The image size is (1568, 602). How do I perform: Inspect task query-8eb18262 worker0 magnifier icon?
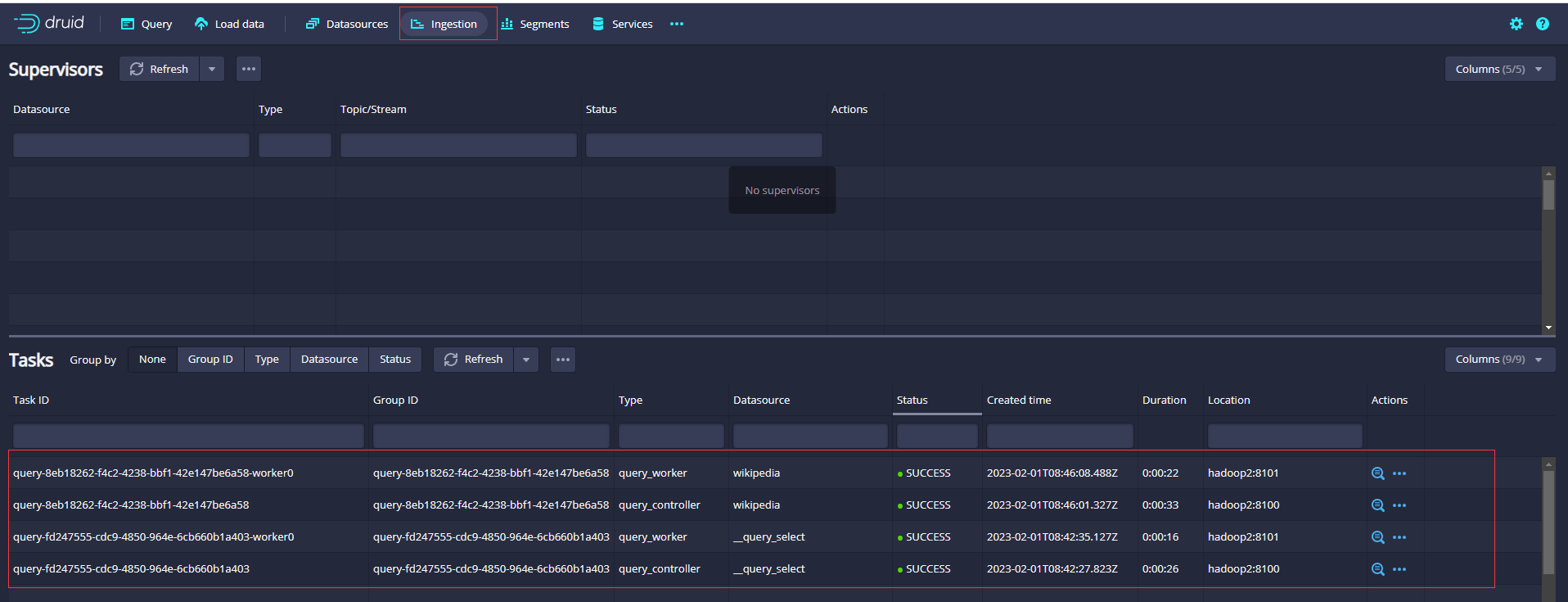(1378, 473)
